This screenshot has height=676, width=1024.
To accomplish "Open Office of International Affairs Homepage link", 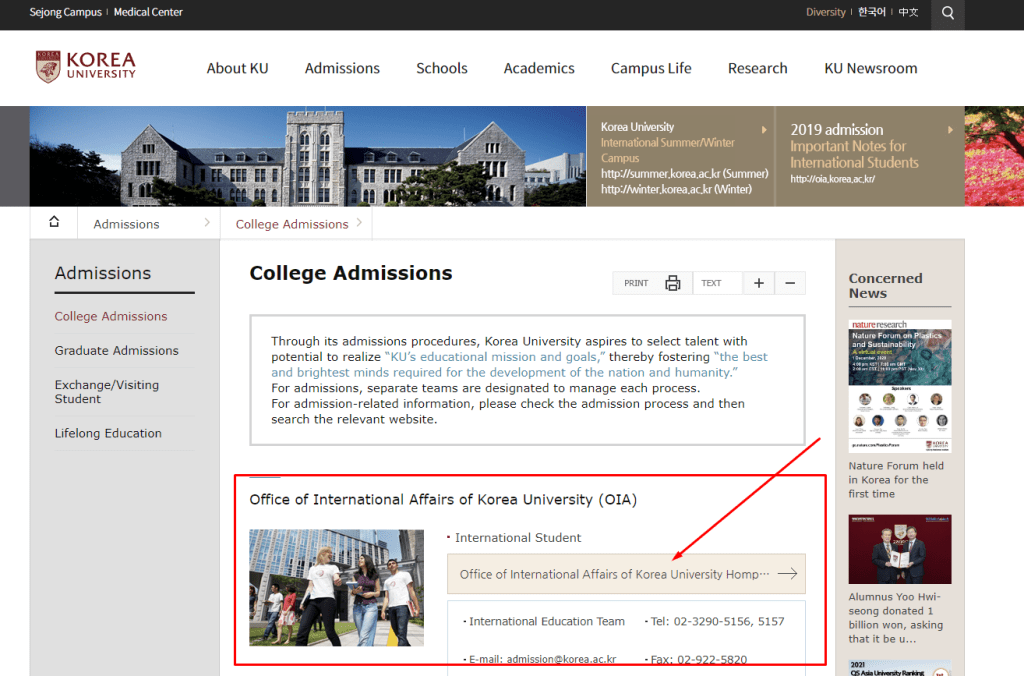I will [626, 573].
